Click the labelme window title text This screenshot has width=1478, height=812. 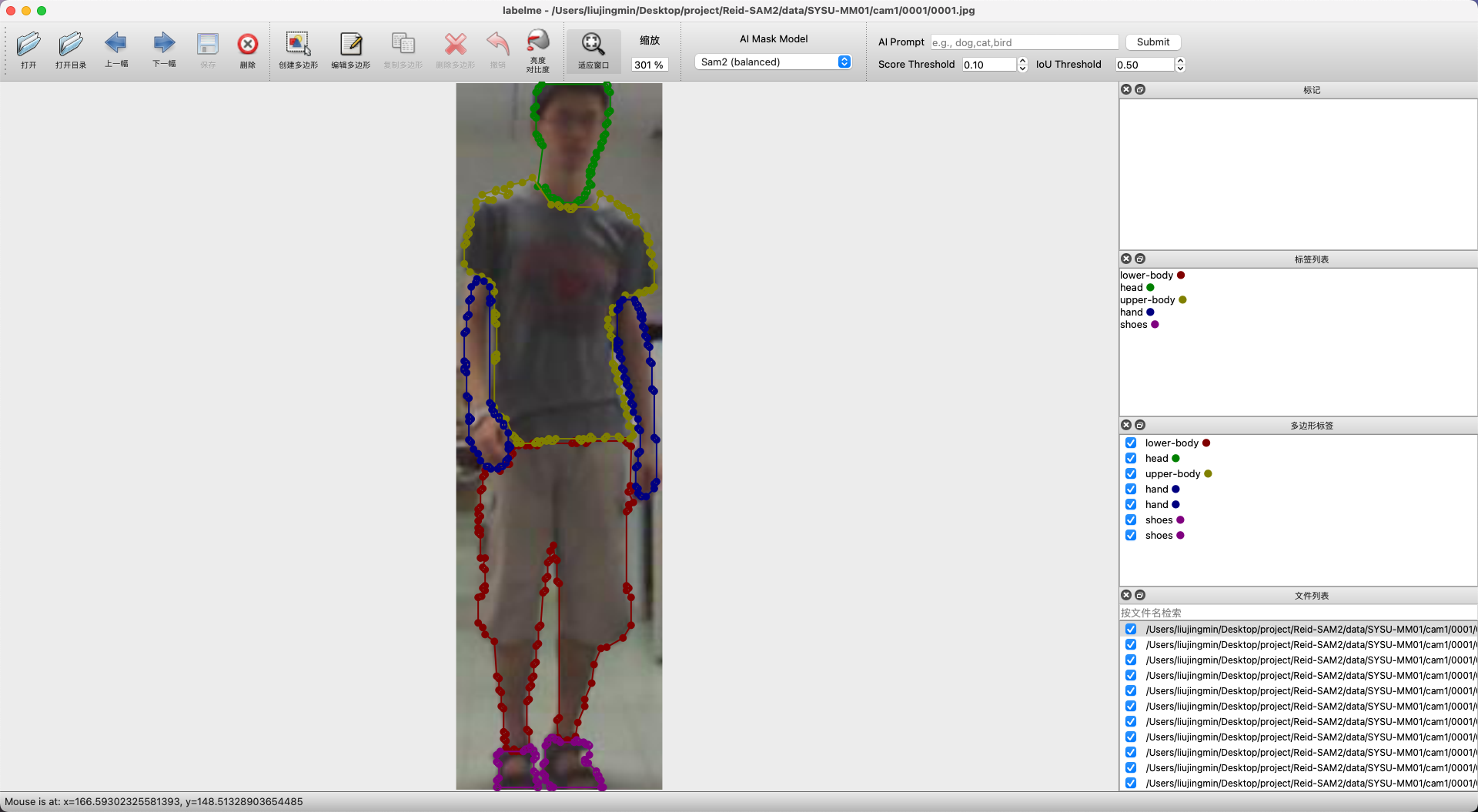[739, 10]
